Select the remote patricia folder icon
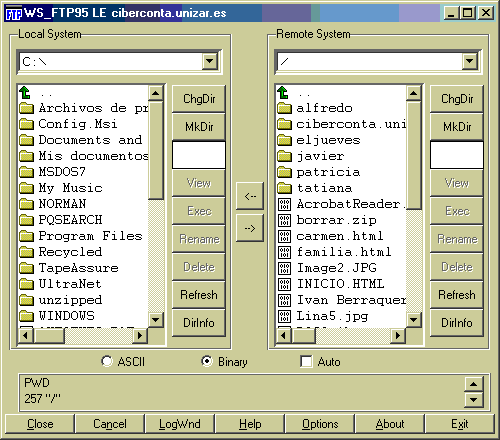The width and height of the screenshot is (500, 440). [x=284, y=172]
